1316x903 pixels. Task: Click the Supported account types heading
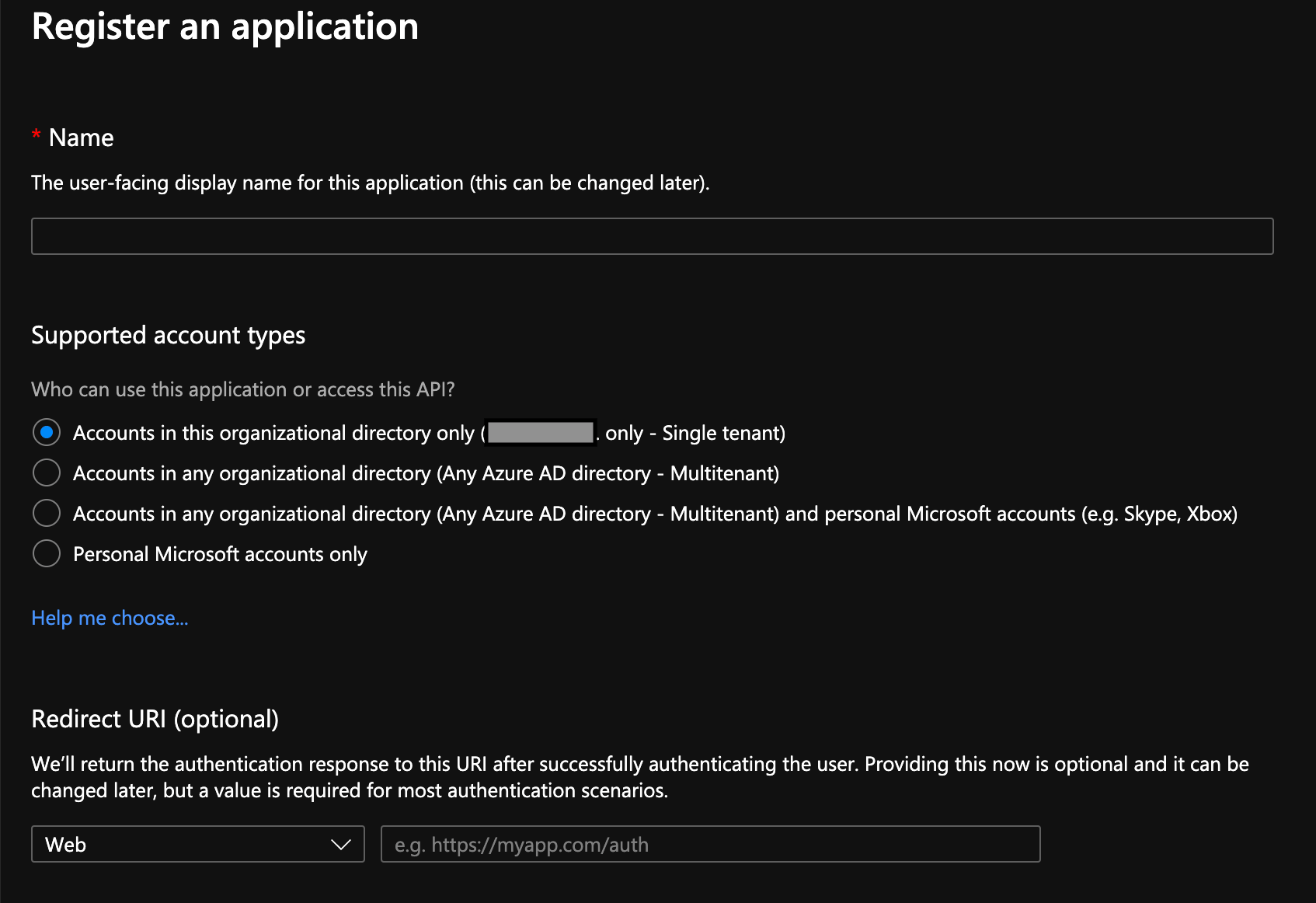169,335
